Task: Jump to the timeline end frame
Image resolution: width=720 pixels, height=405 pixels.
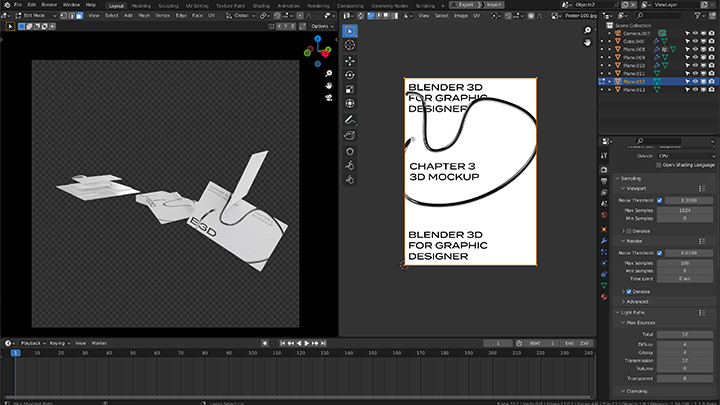Action: pos(323,343)
